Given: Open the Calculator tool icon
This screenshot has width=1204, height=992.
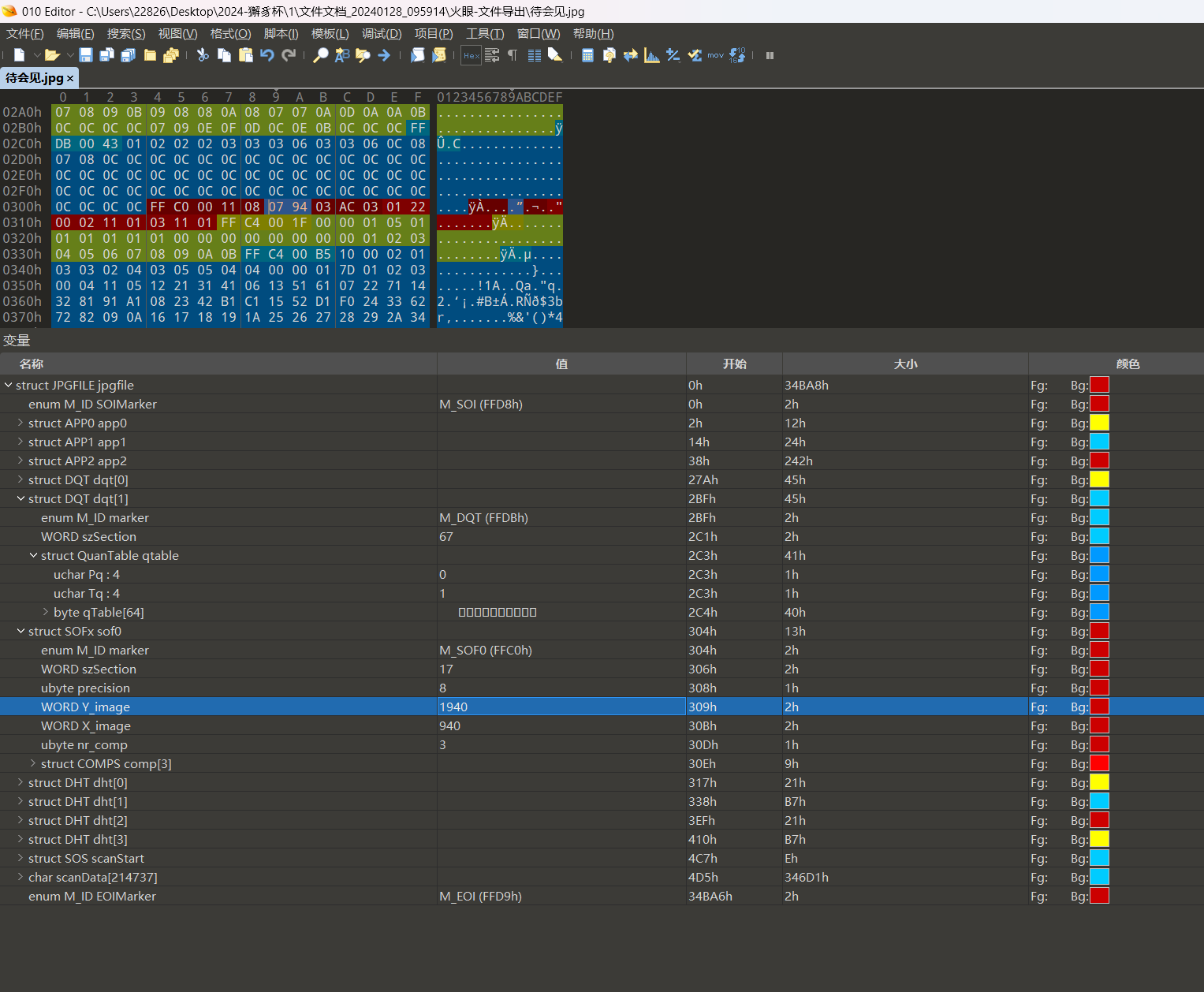Looking at the screenshot, I should (587, 55).
